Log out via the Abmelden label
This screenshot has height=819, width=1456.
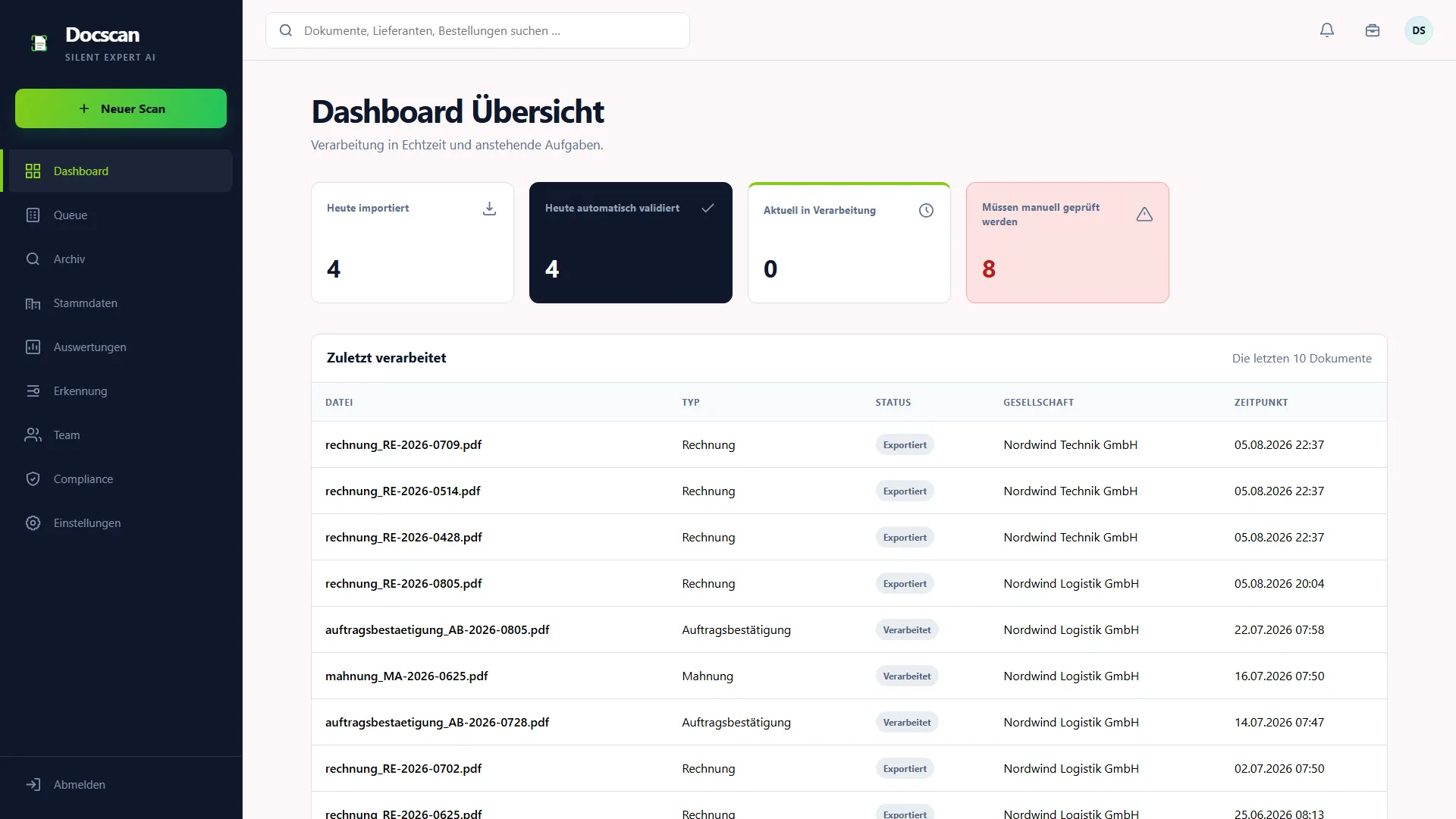(80, 785)
